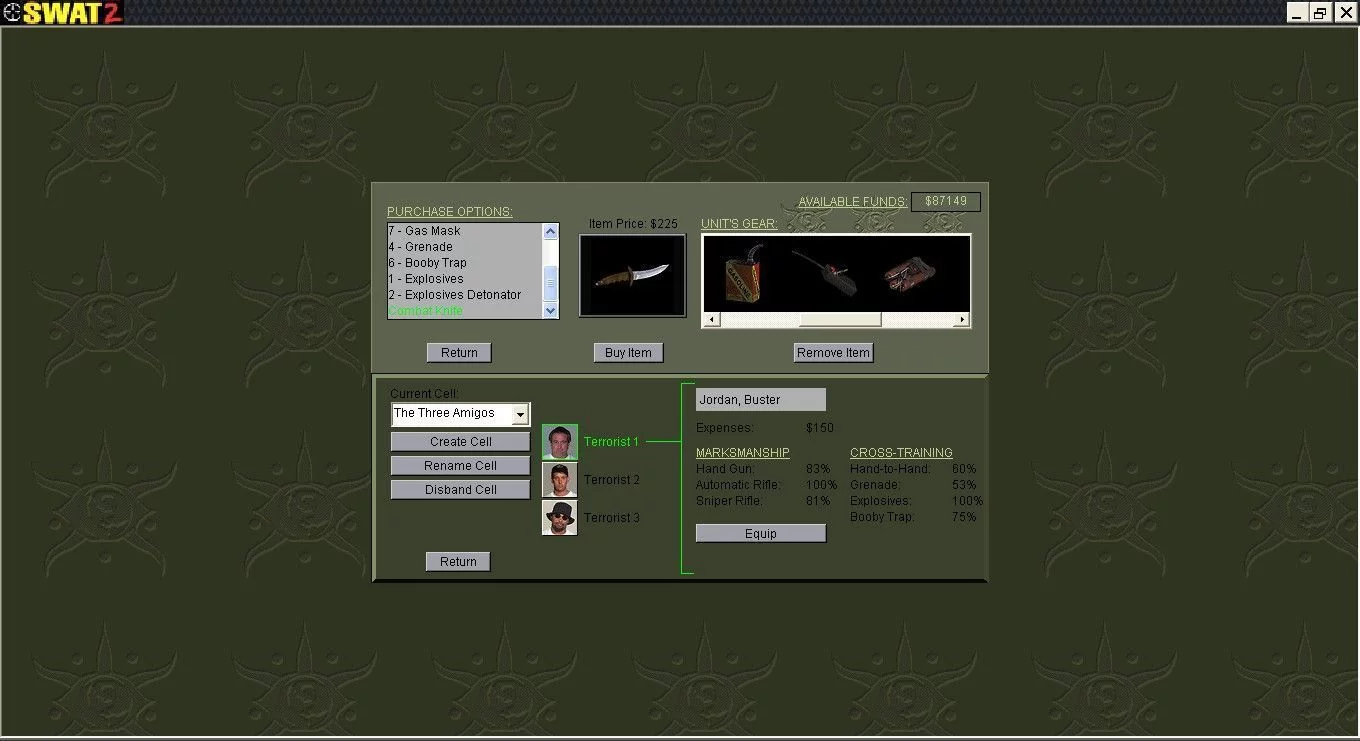Image resolution: width=1360 pixels, height=741 pixels.
Task: Click the Cross-Training heading
Action: (901, 453)
